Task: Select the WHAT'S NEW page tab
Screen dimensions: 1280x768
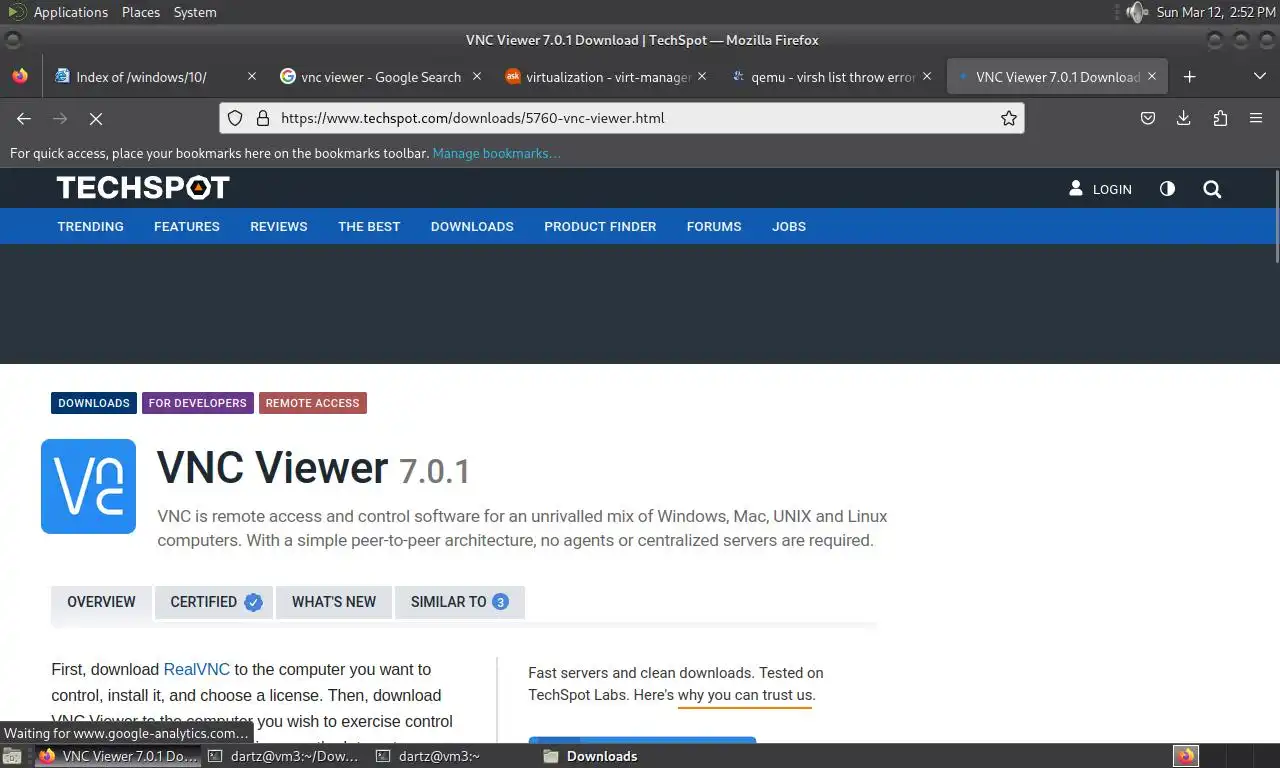Action: pyautogui.click(x=334, y=602)
